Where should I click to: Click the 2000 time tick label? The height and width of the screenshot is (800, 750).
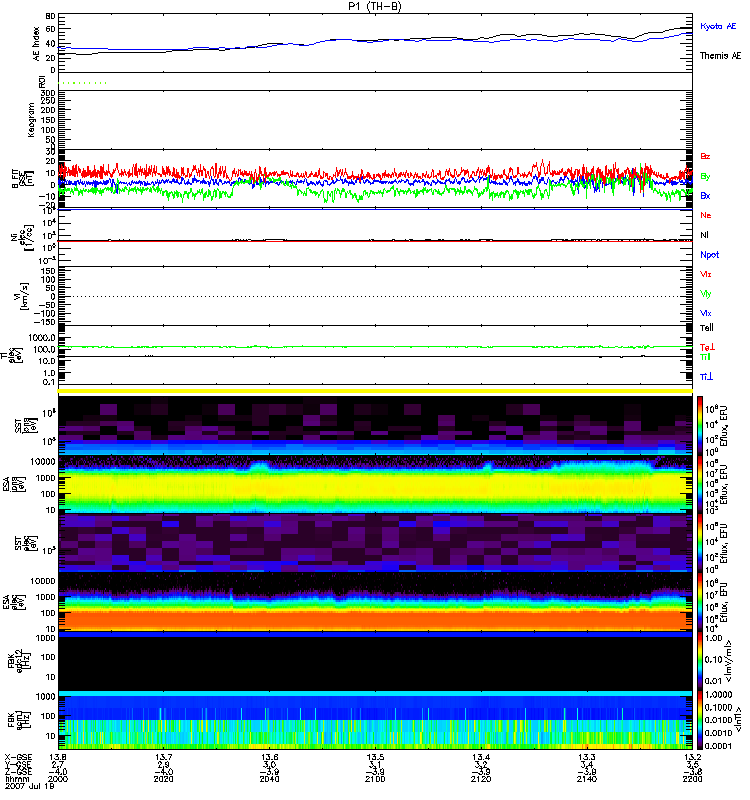coord(57,779)
